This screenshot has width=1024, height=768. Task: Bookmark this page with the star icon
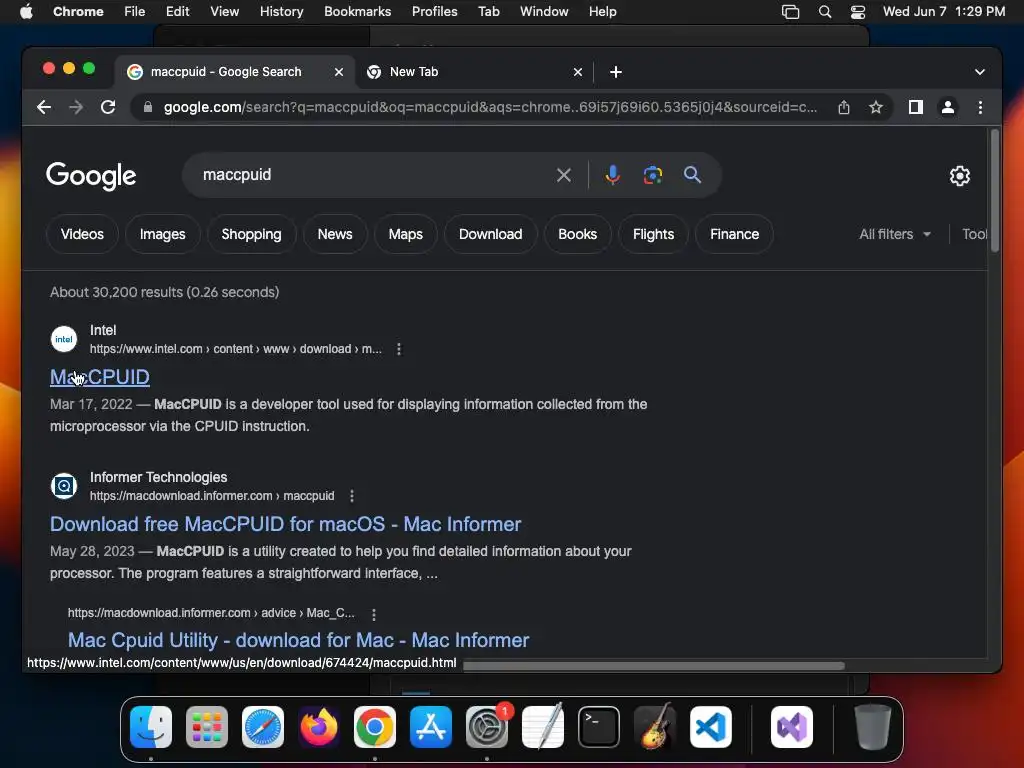coord(876,107)
